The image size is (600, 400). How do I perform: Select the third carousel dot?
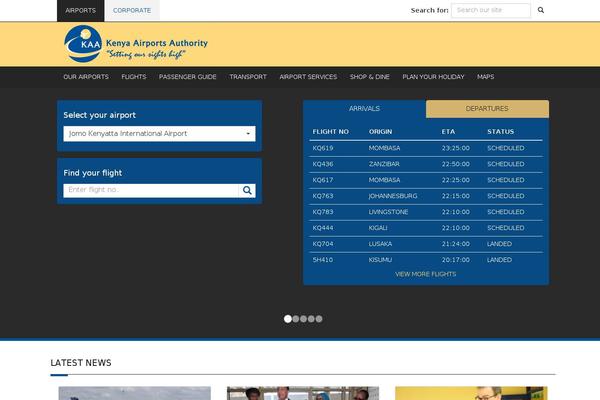[x=303, y=319]
